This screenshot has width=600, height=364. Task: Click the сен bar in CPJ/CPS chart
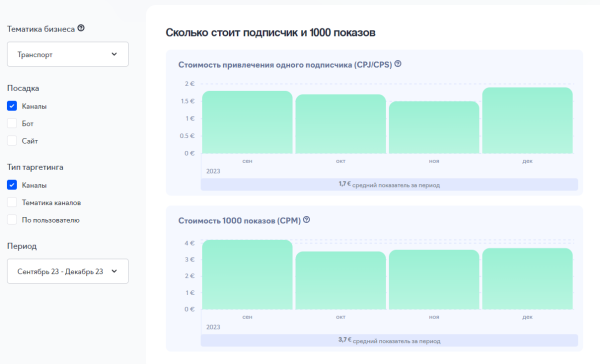point(247,122)
